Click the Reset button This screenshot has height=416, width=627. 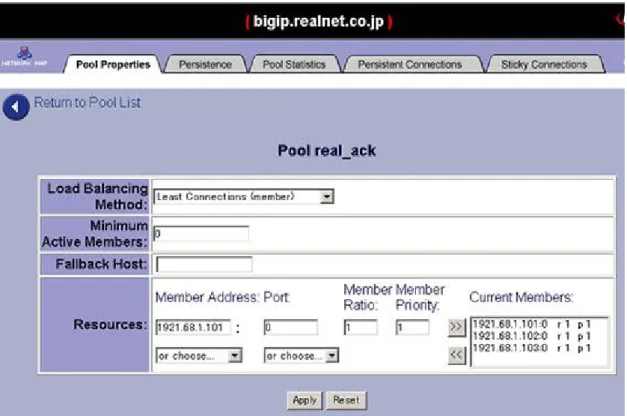[346, 400]
